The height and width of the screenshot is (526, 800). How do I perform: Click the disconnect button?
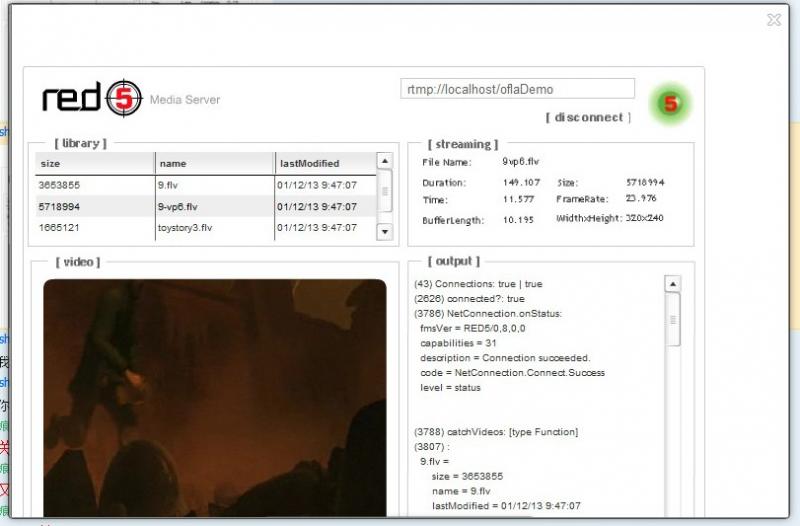588,117
